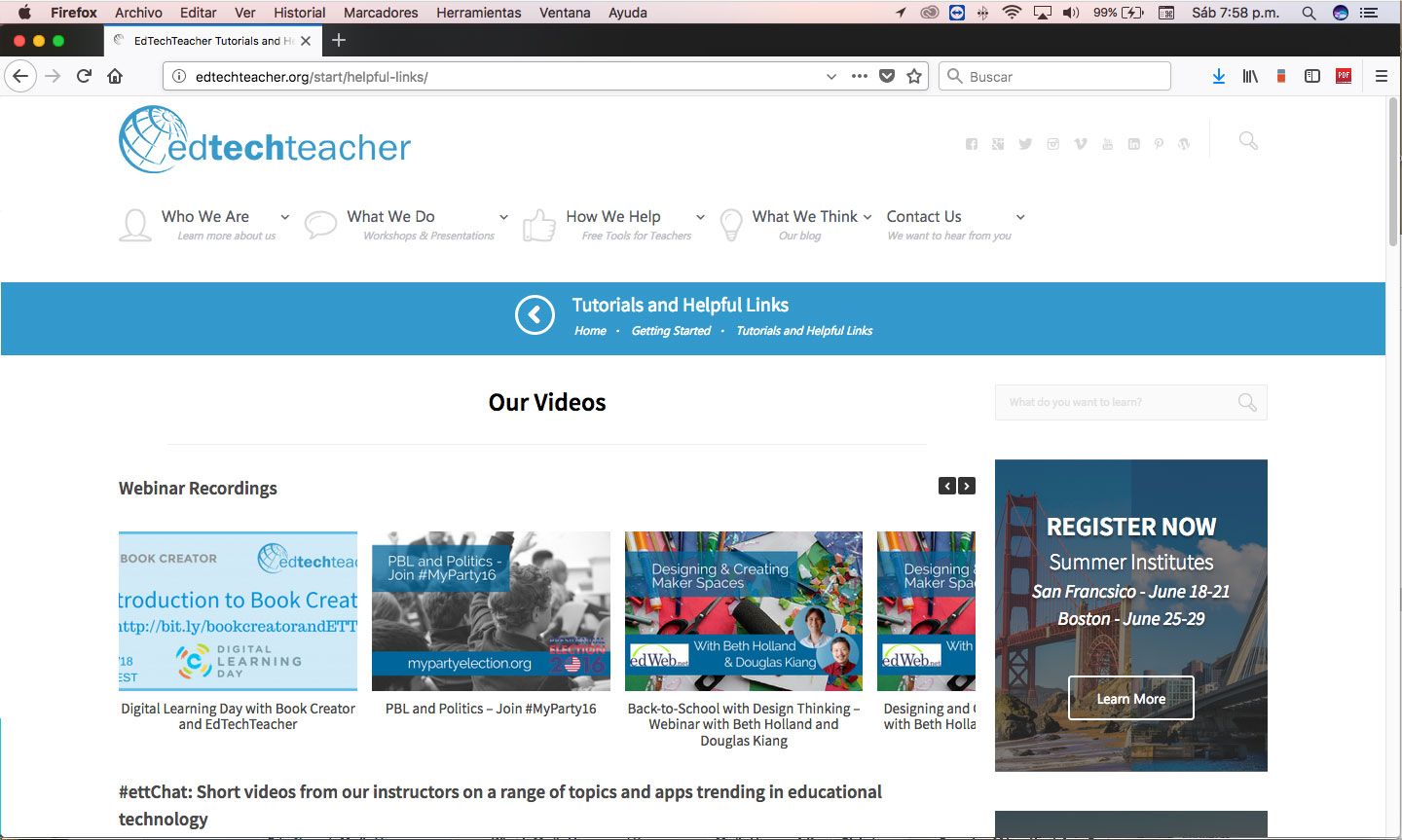This screenshot has height=840, width=1402.
Task: Open EdTechTeacher Facebook page icon
Action: 972,144
